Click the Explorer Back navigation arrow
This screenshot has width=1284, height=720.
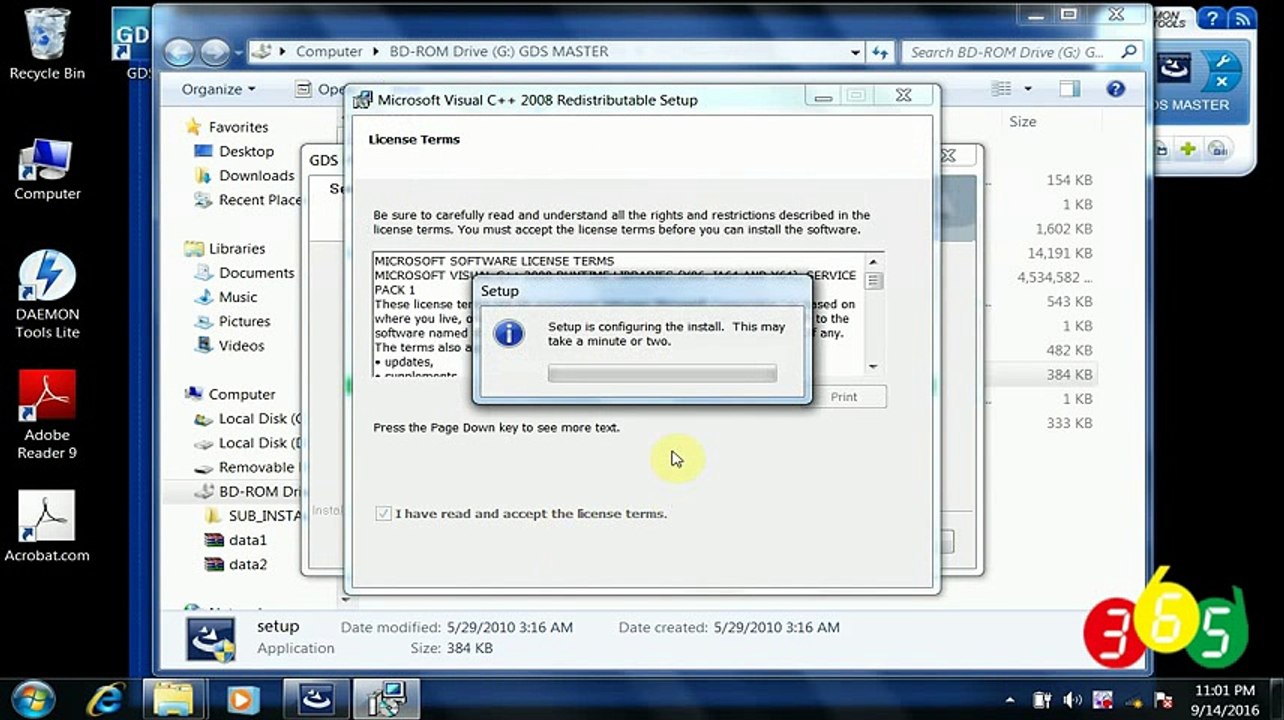[180, 52]
